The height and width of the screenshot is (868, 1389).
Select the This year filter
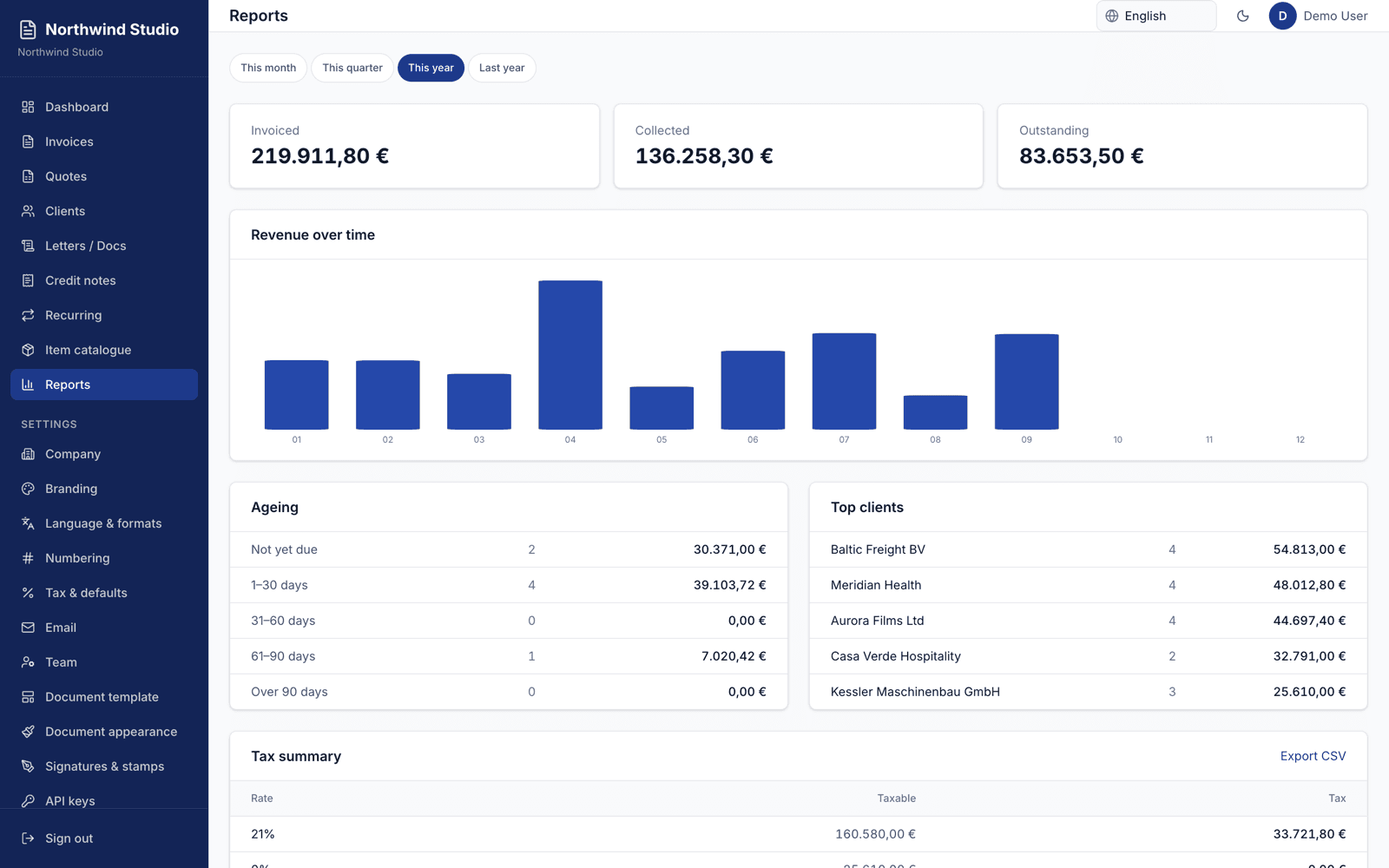(431, 68)
